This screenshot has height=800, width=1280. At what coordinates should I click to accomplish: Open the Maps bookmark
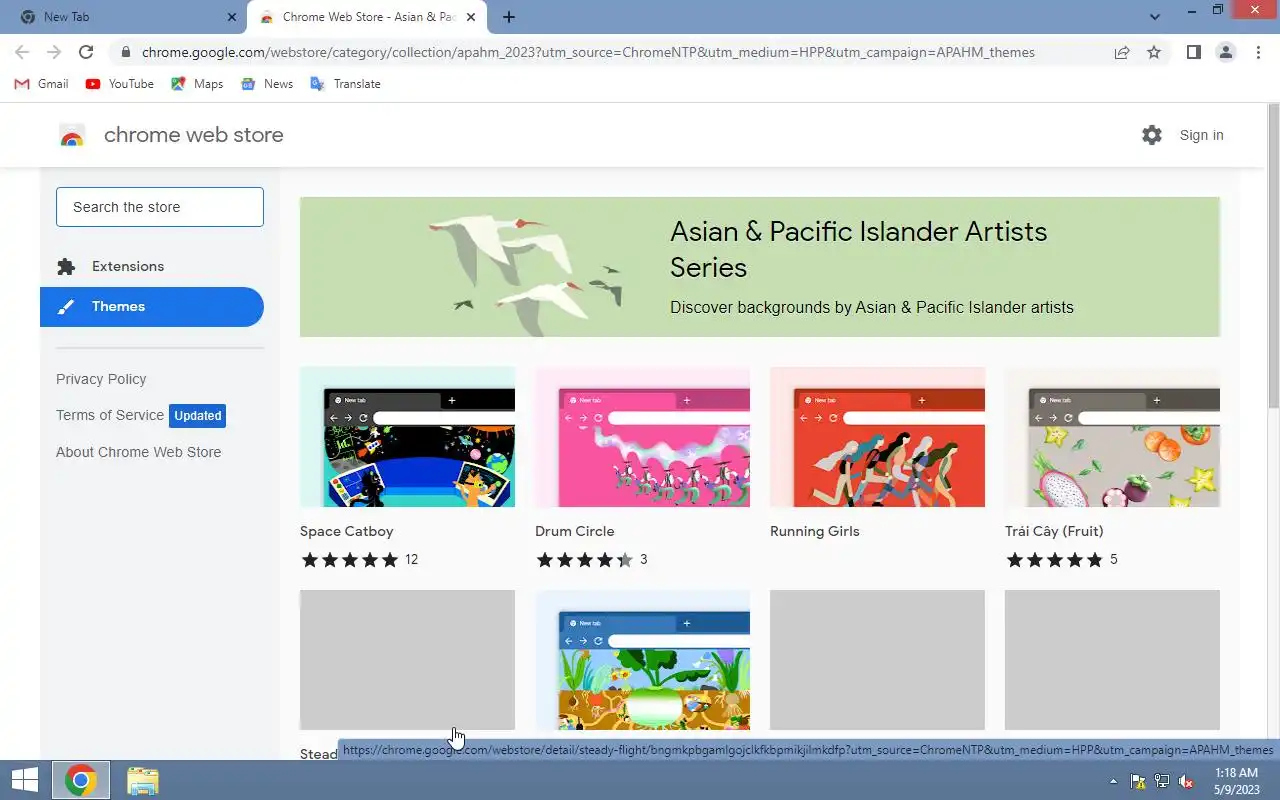(197, 84)
